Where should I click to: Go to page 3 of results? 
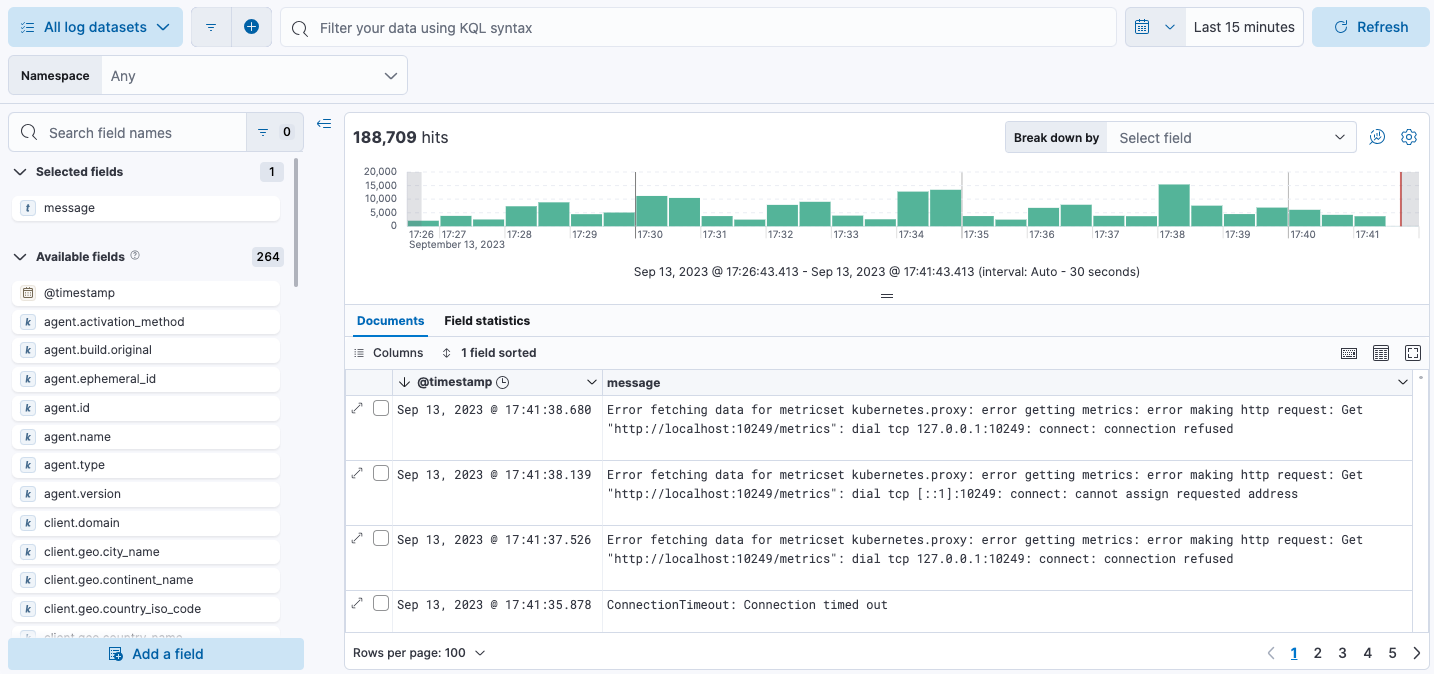click(1343, 653)
